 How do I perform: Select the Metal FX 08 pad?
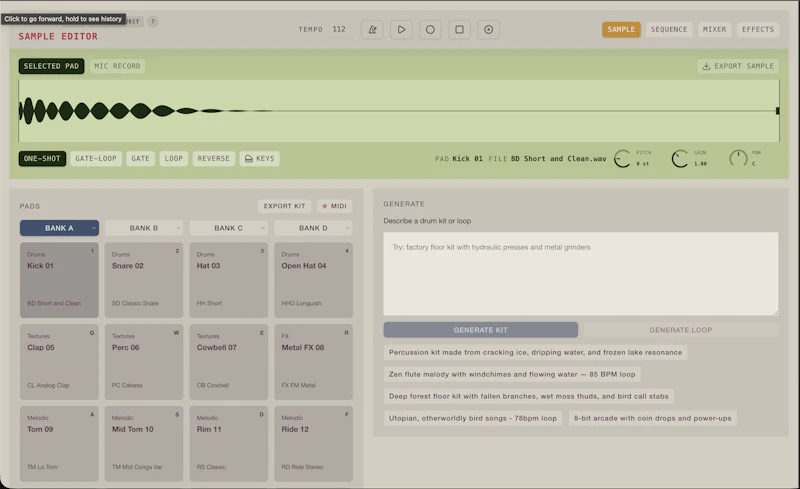click(x=313, y=362)
